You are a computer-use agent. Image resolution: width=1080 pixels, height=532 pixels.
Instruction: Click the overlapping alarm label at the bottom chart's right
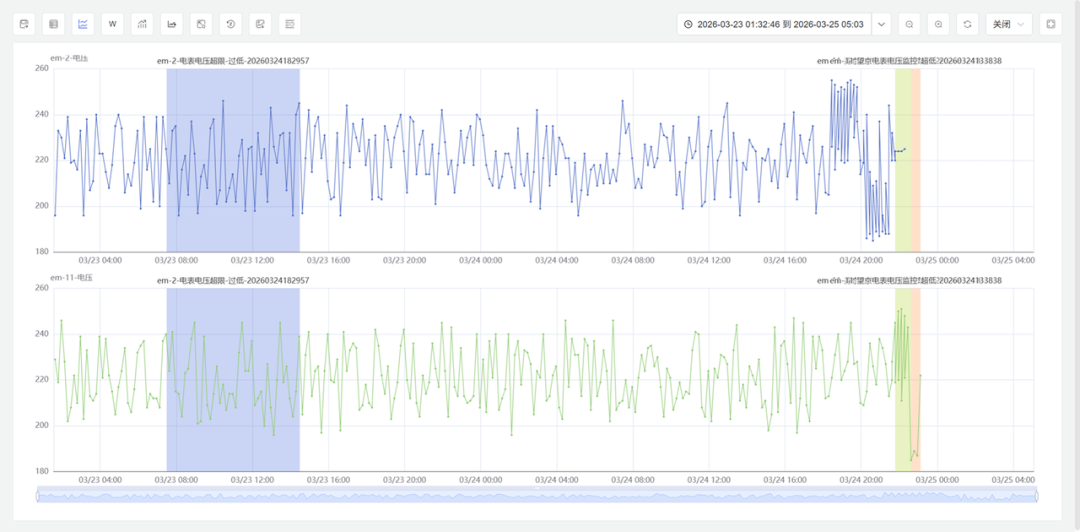point(909,280)
